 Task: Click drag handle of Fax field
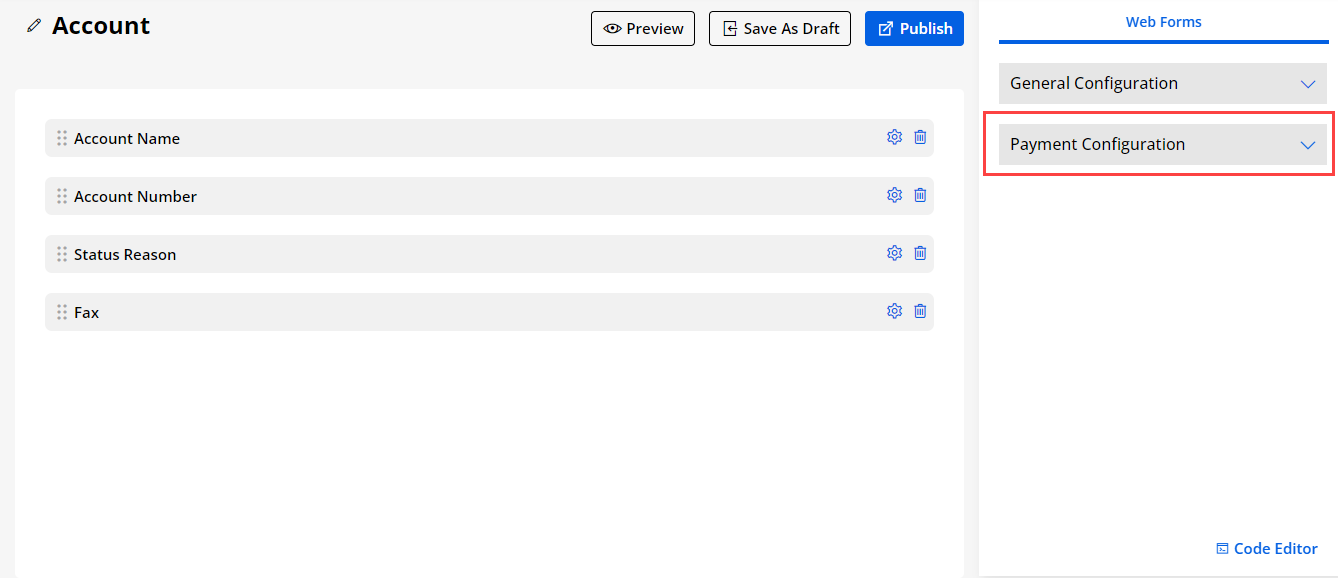62,313
